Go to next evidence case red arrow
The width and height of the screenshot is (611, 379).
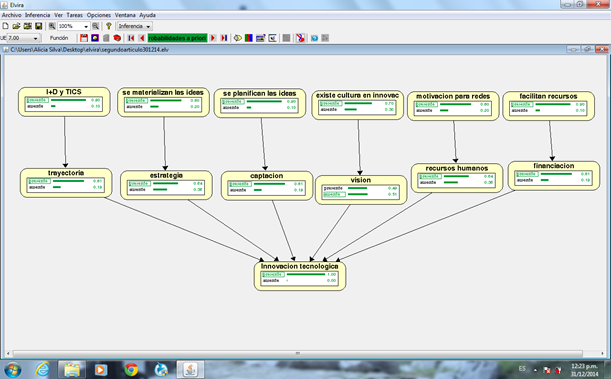(x=213, y=38)
